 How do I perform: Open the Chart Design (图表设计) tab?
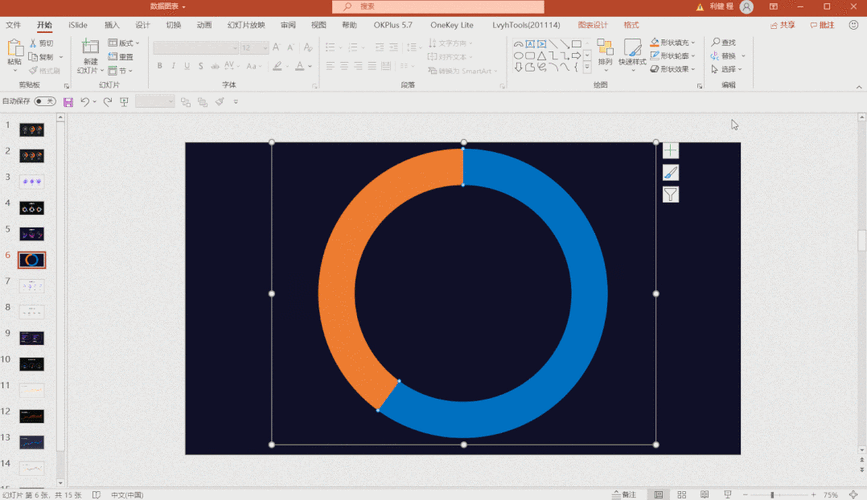(592, 25)
